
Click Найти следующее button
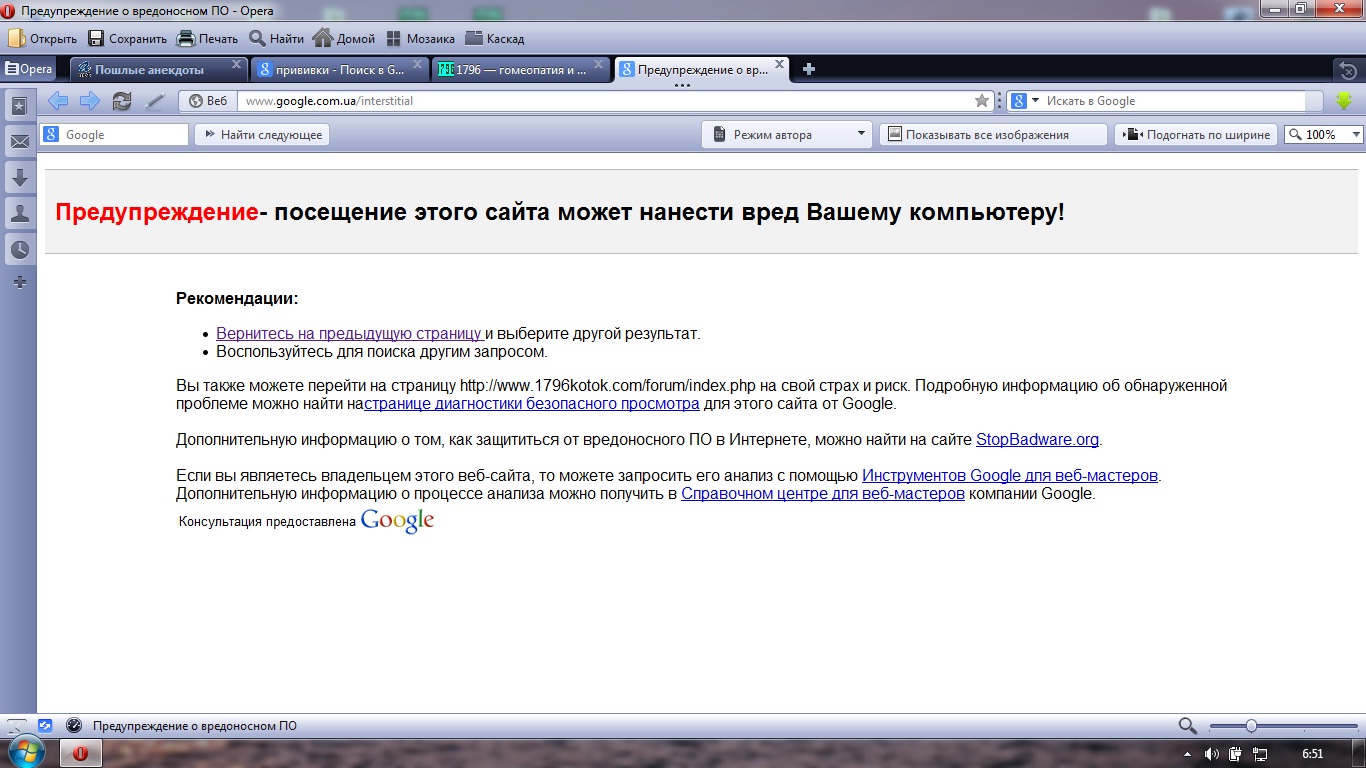coord(262,134)
